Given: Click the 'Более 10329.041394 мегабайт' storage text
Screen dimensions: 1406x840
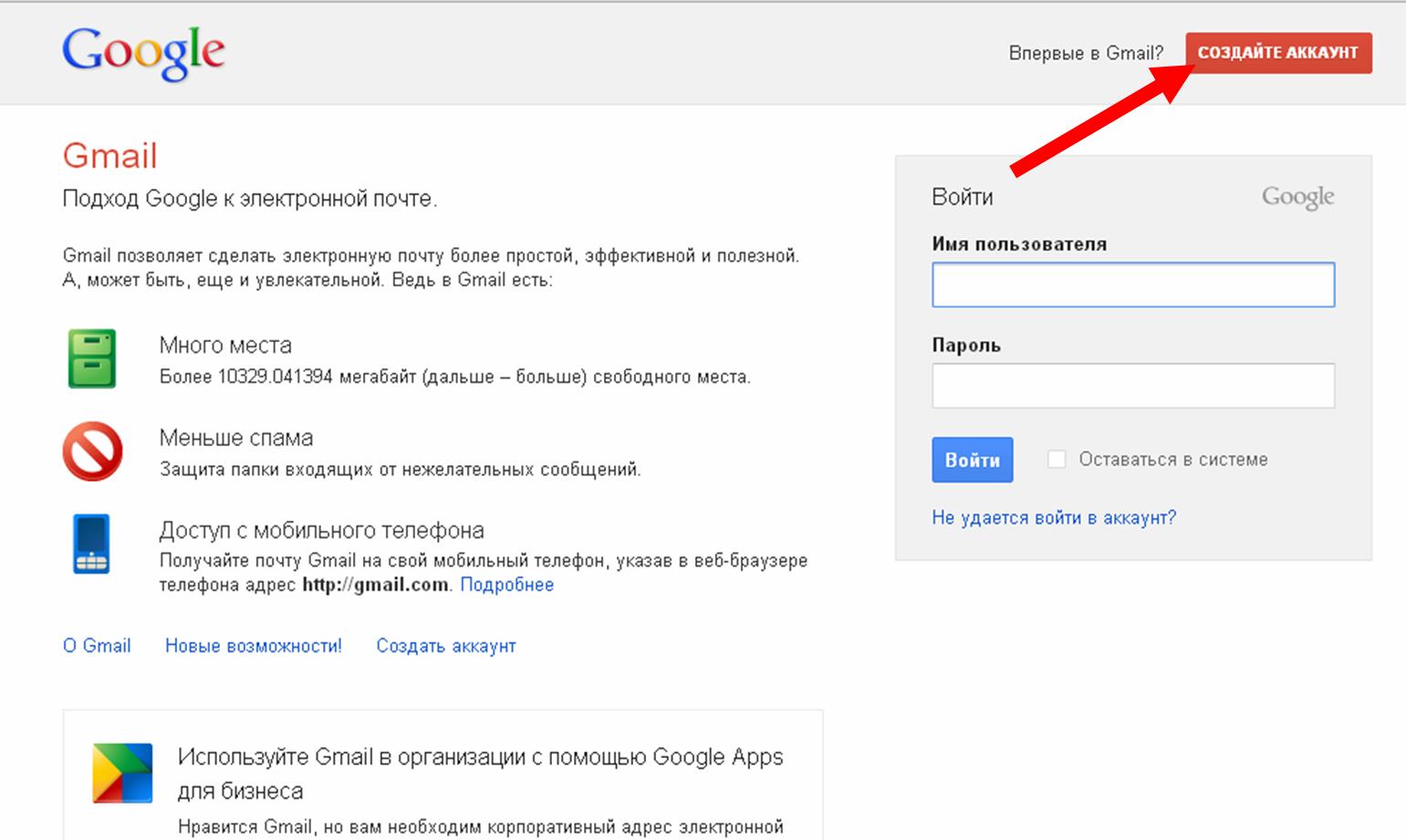Looking at the screenshot, I should point(455,377).
